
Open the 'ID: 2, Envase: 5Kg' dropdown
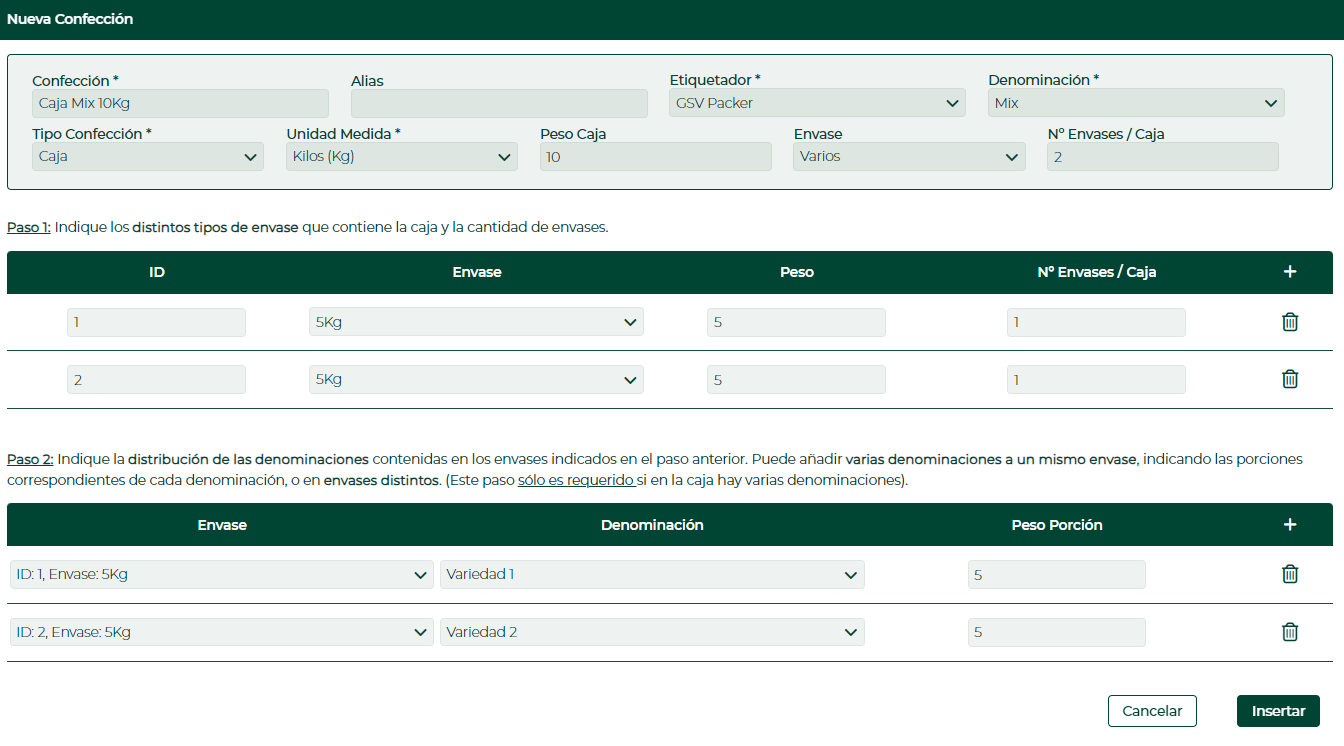222,632
